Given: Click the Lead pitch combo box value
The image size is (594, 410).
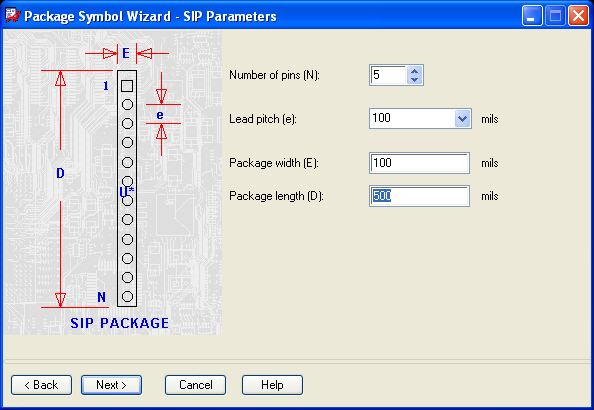Looking at the screenshot, I should (412, 119).
